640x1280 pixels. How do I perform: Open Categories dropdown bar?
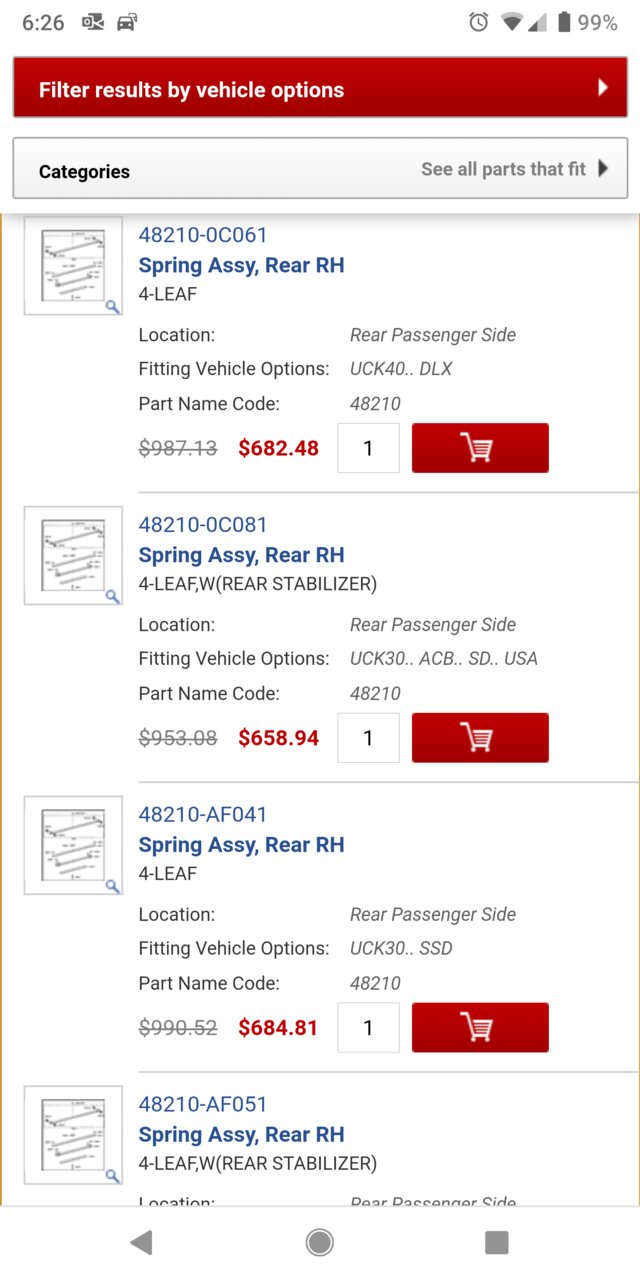[320, 169]
